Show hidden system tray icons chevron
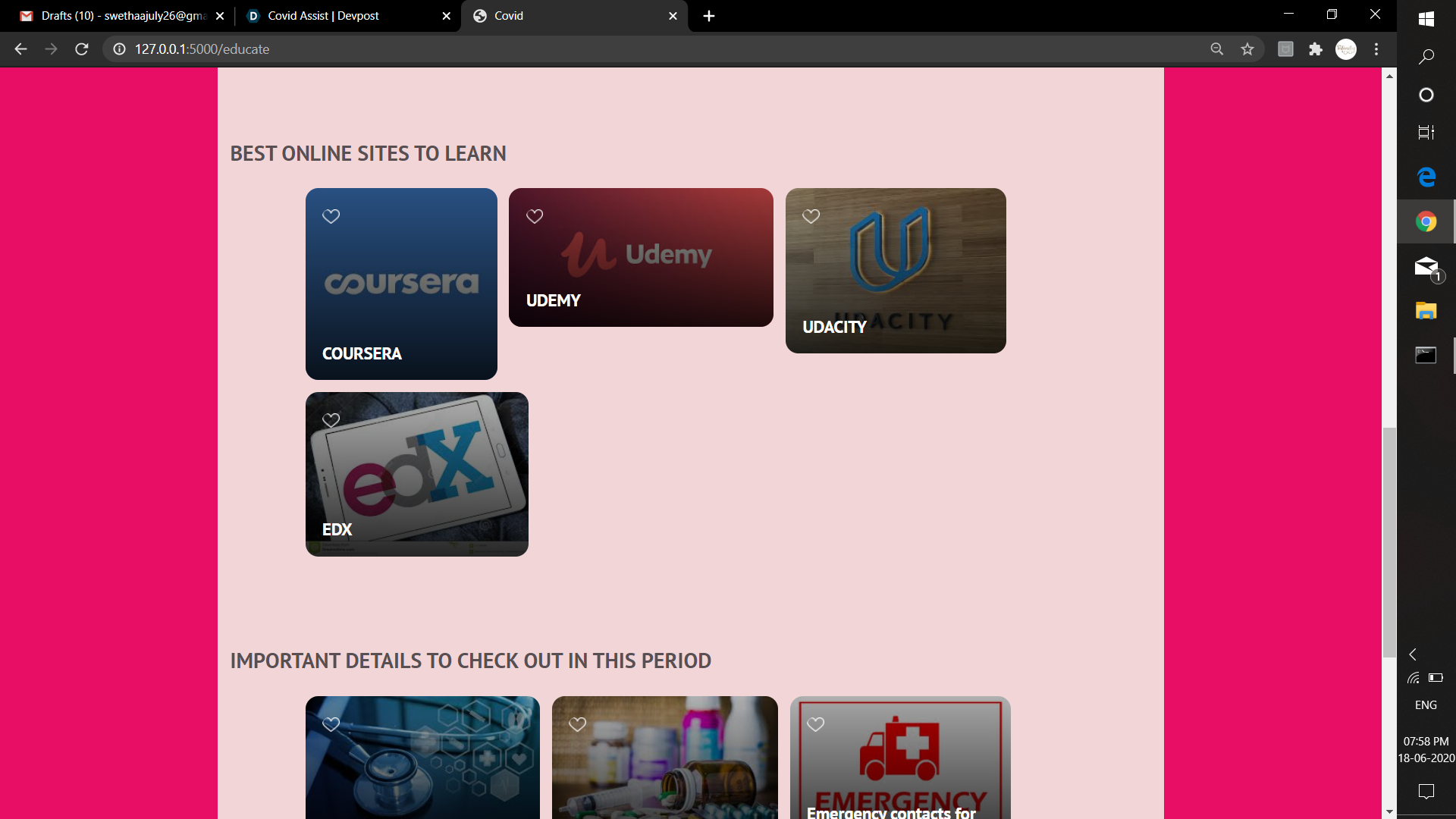This screenshot has height=819, width=1456. pos(1413,654)
